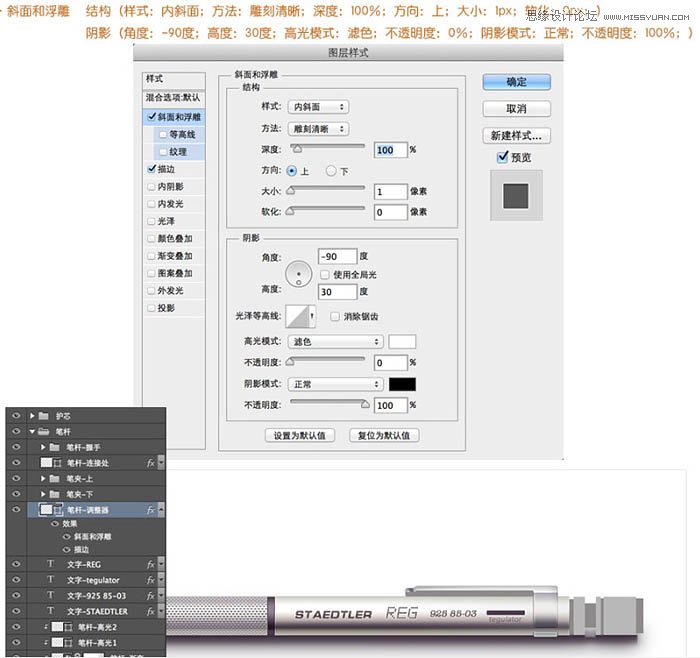
Task: Expand the 笔夹-上 group triangle
Action: tap(43, 479)
